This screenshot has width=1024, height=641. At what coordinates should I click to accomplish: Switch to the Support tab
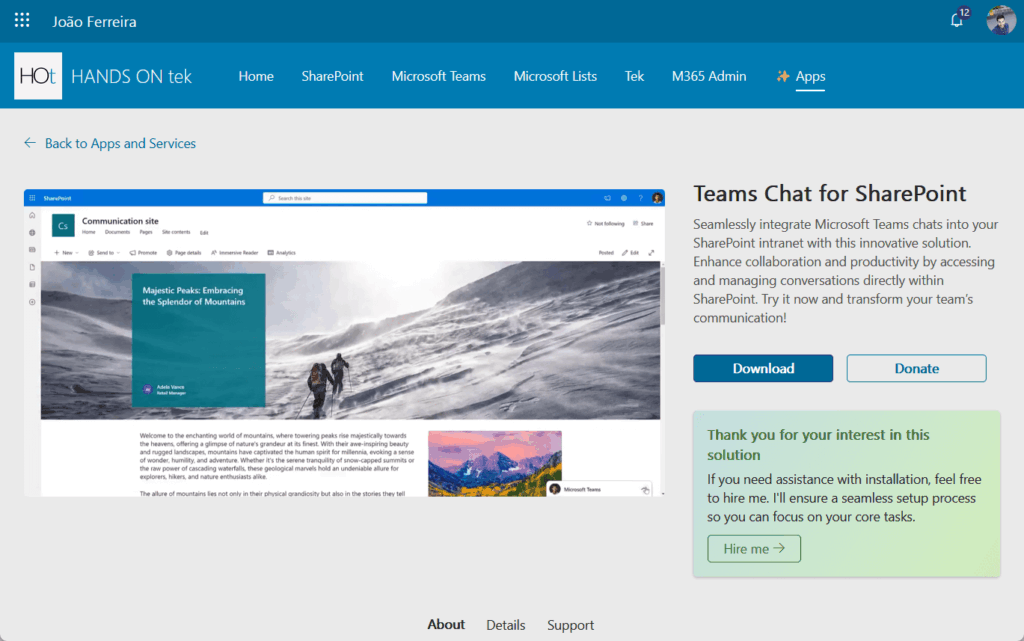point(570,625)
